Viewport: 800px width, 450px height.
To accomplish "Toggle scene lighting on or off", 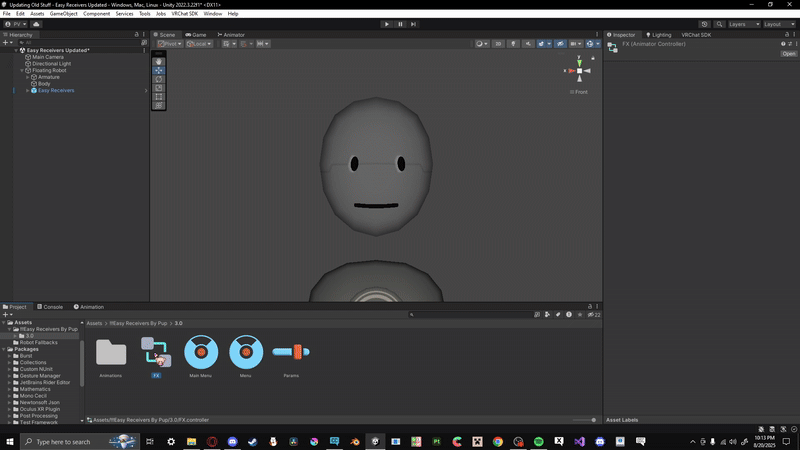I will click(x=513, y=44).
